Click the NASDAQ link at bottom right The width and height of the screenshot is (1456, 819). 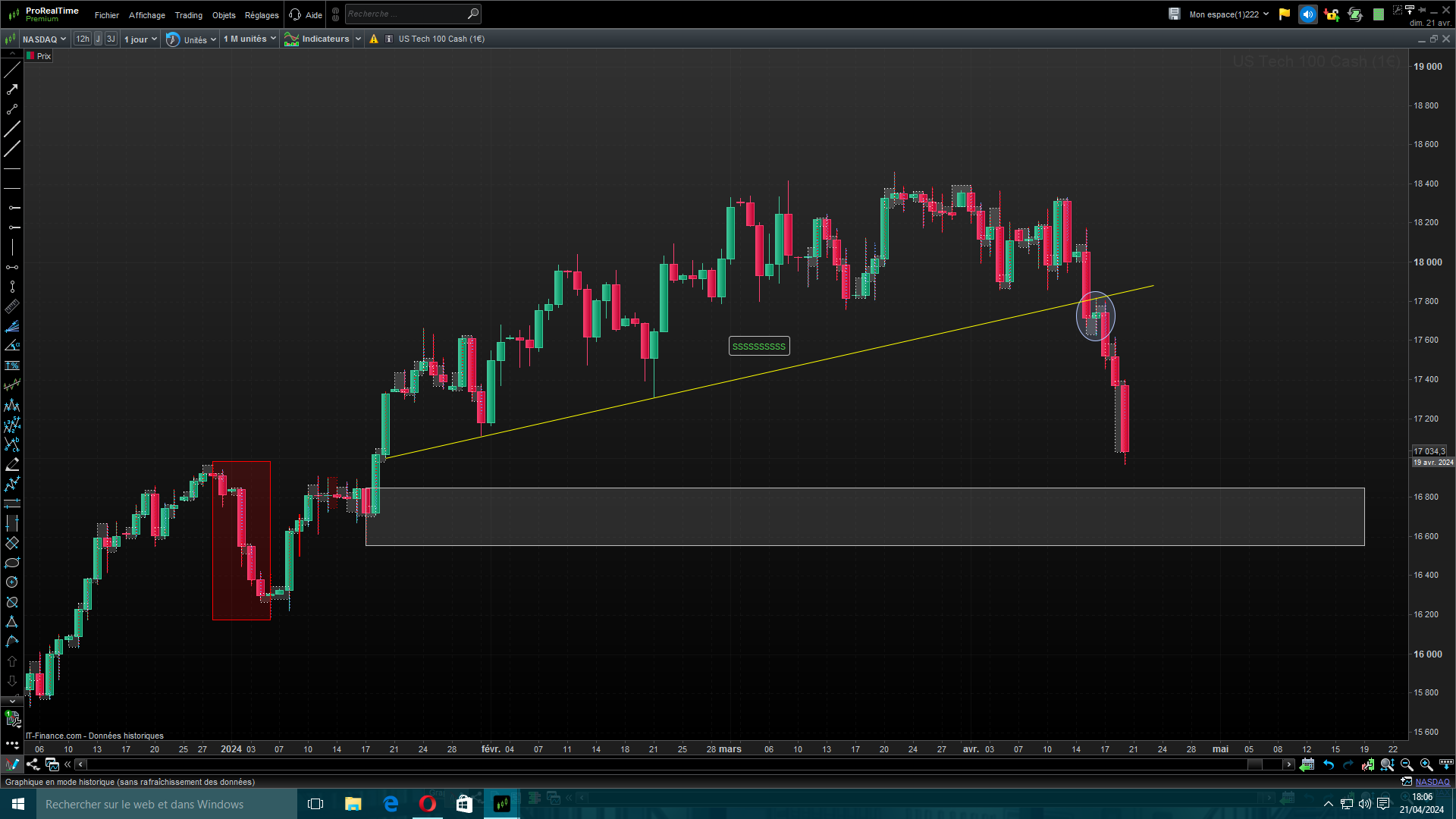point(1432,782)
